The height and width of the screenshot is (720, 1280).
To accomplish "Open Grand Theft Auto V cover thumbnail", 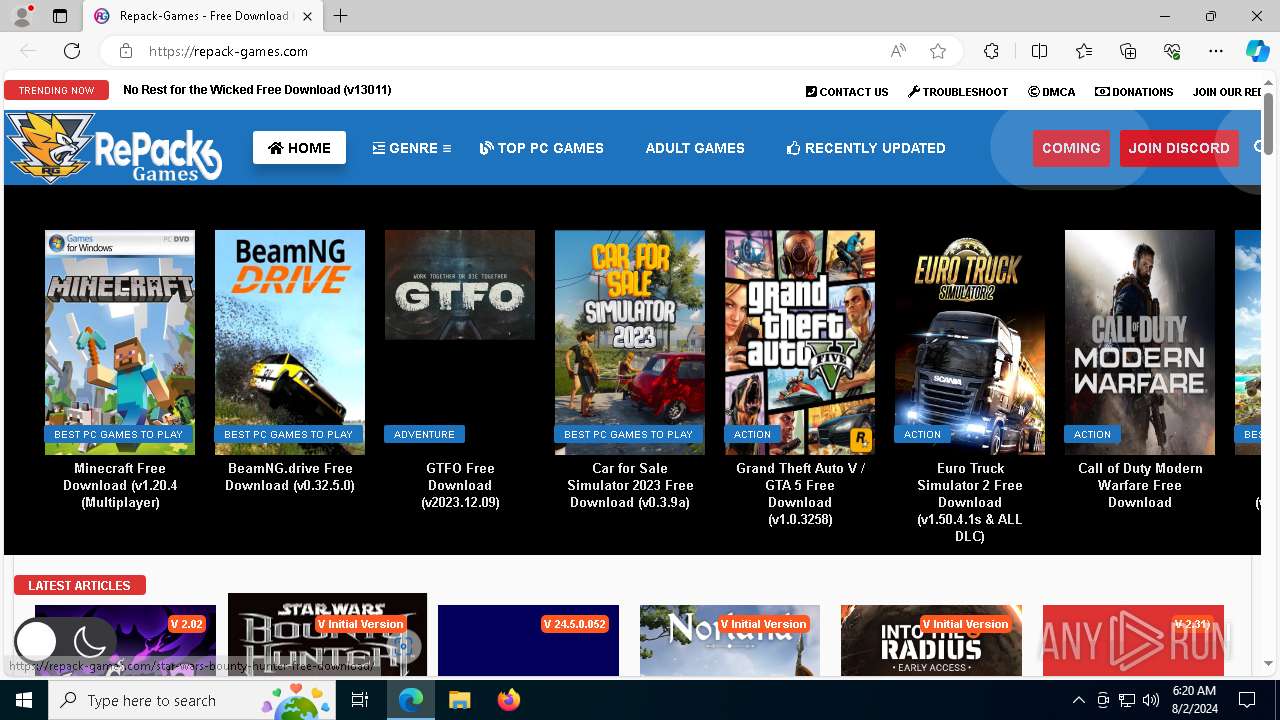I will (800, 342).
